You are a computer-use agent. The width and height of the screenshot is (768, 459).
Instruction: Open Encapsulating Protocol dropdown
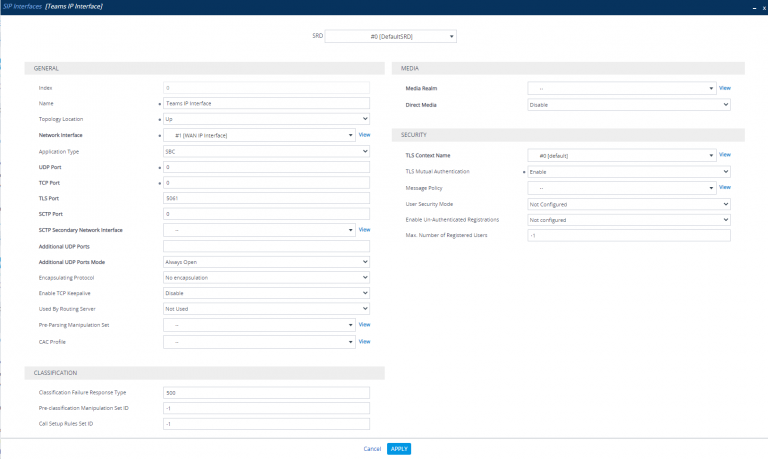click(266, 277)
